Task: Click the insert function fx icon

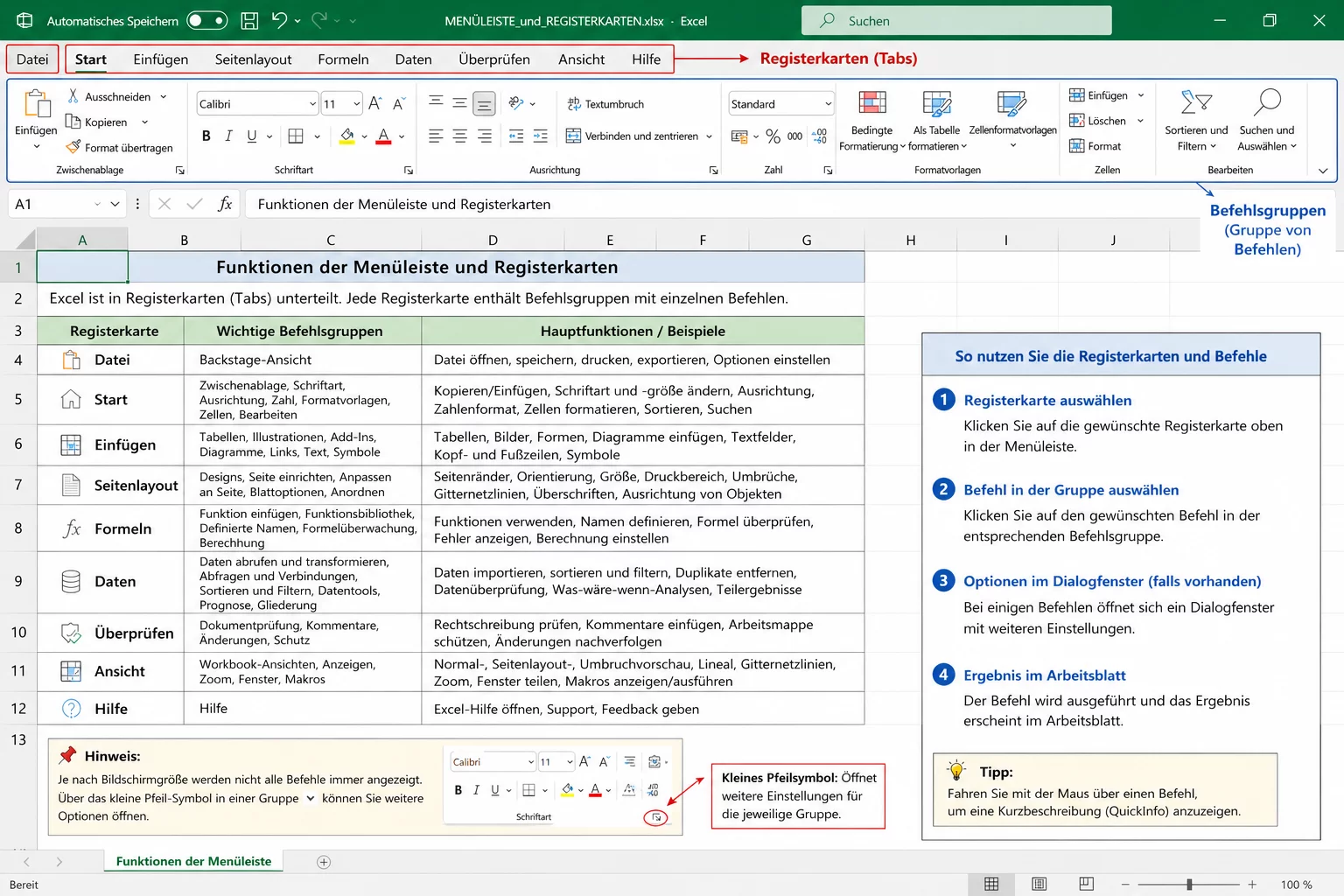Action: pos(225,204)
